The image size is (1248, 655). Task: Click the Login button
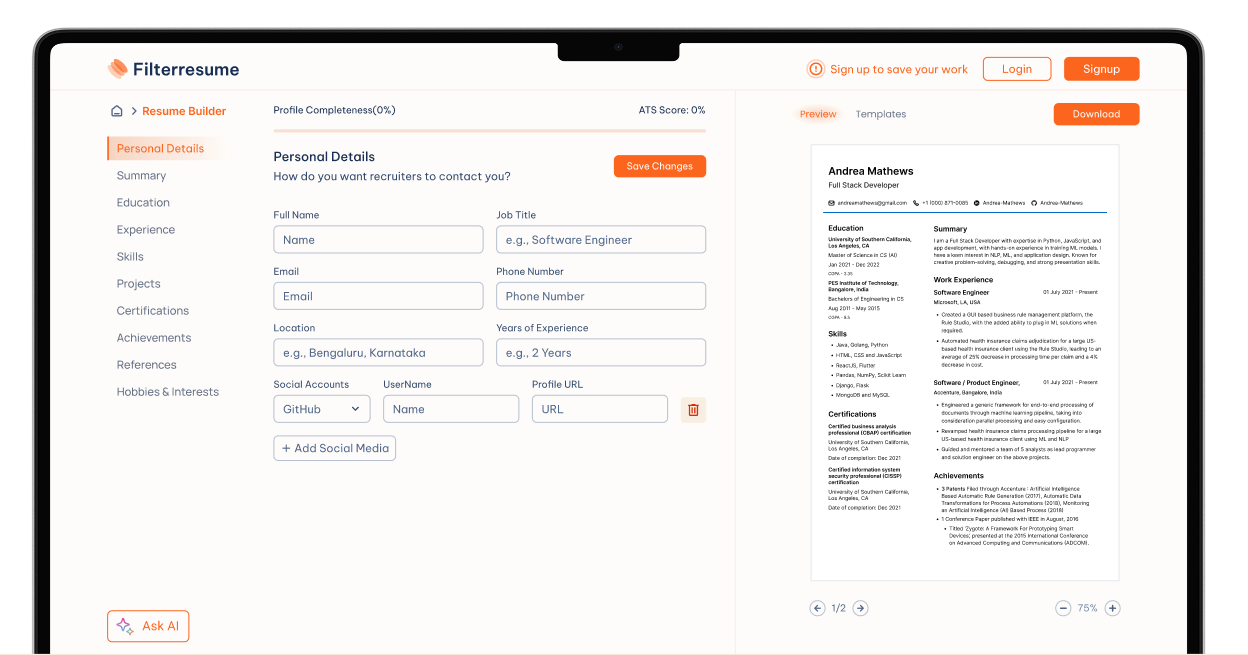tap(1017, 69)
